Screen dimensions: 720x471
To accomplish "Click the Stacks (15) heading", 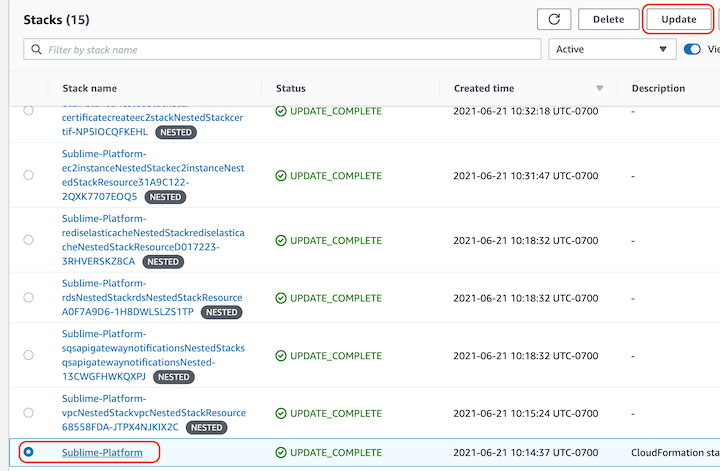I will tap(56, 20).
